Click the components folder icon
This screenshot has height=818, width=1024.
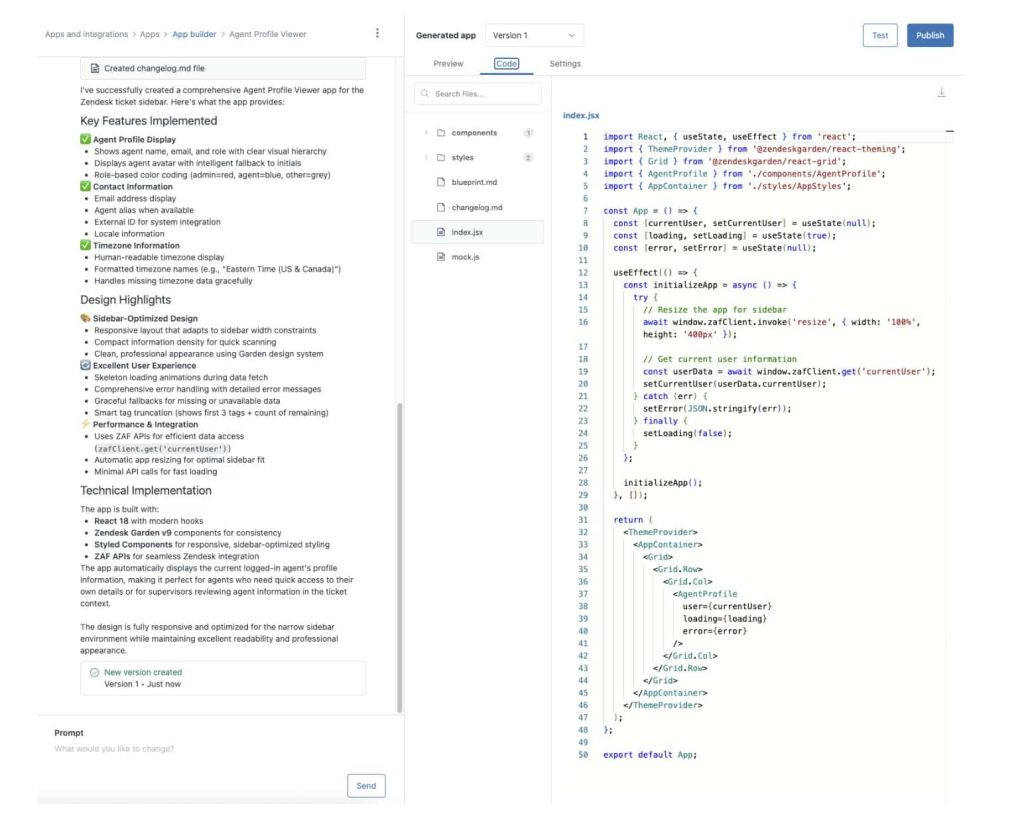[x=441, y=133]
